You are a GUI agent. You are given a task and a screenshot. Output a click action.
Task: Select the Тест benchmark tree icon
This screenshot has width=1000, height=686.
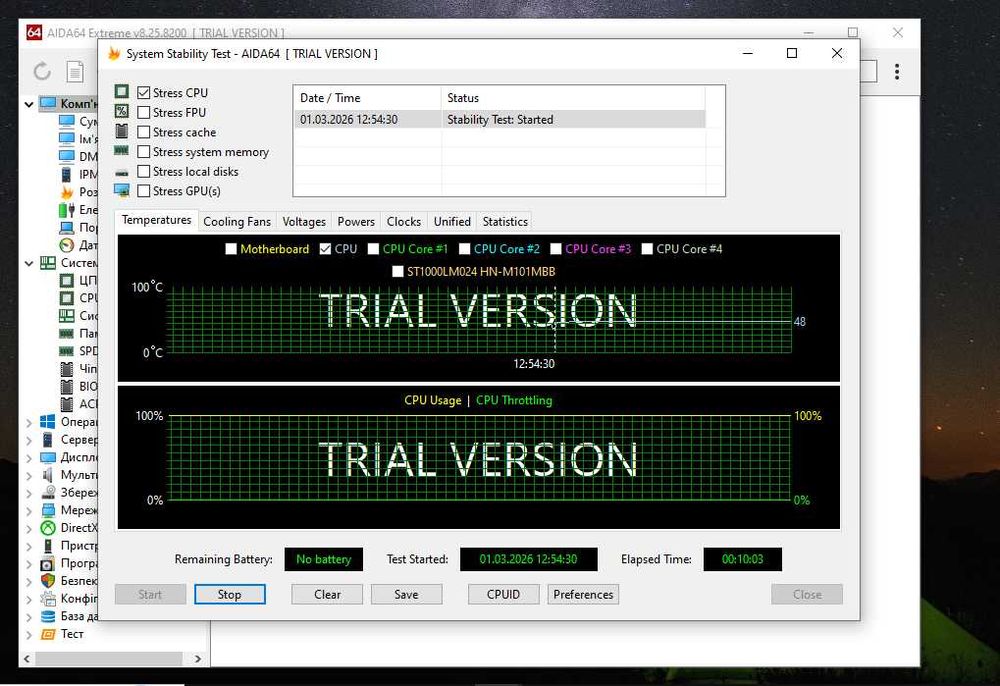(48, 634)
